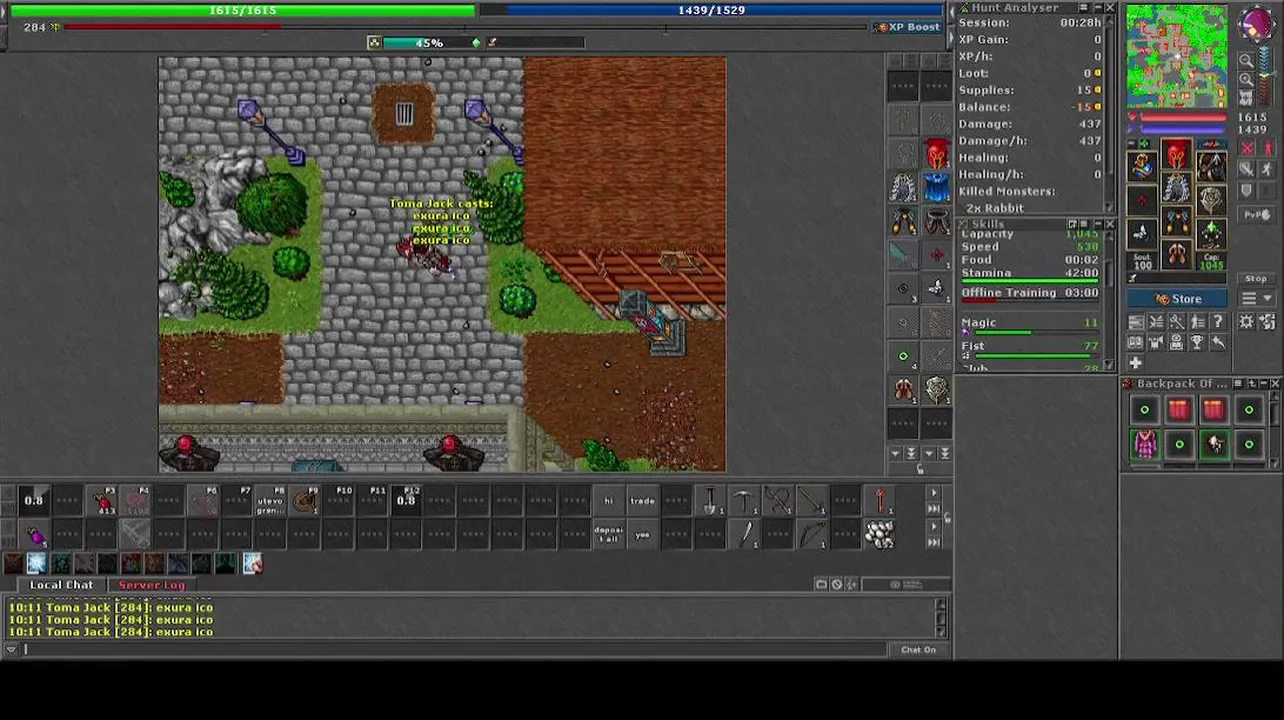
Task: Switch to the Server Log tab
Action: tap(152, 585)
